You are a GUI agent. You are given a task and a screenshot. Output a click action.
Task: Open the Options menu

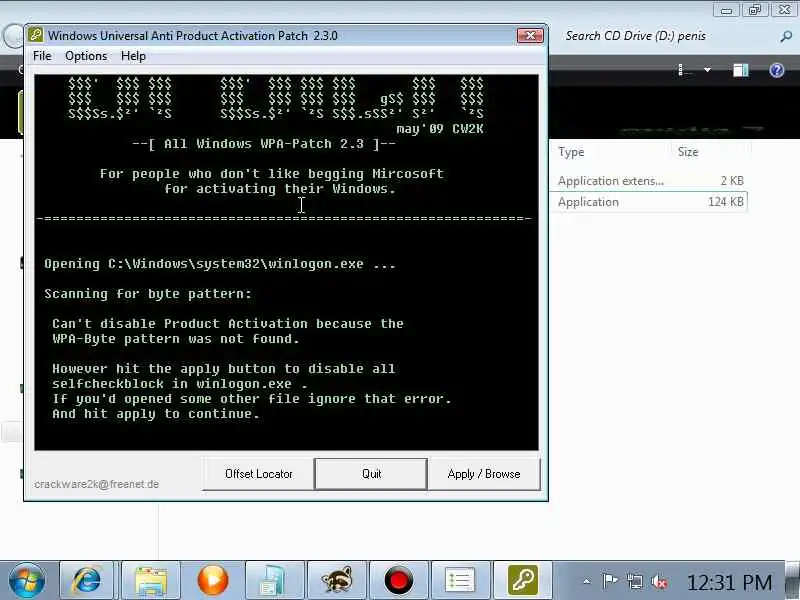pyautogui.click(x=86, y=56)
